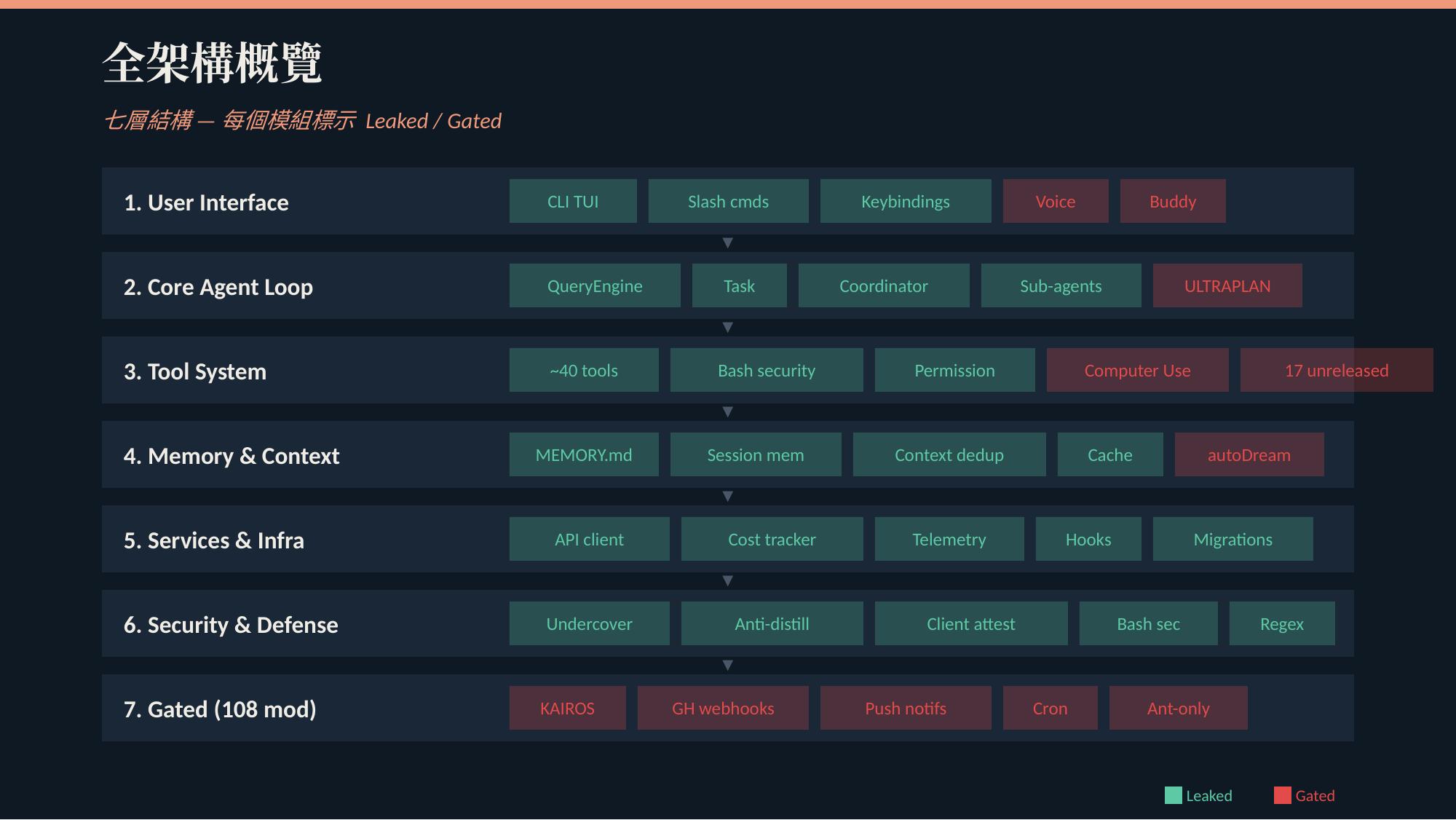Image resolution: width=1456 pixels, height=820 pixels.
Task: Click the Push notifs box
Action: pos(906,708)
